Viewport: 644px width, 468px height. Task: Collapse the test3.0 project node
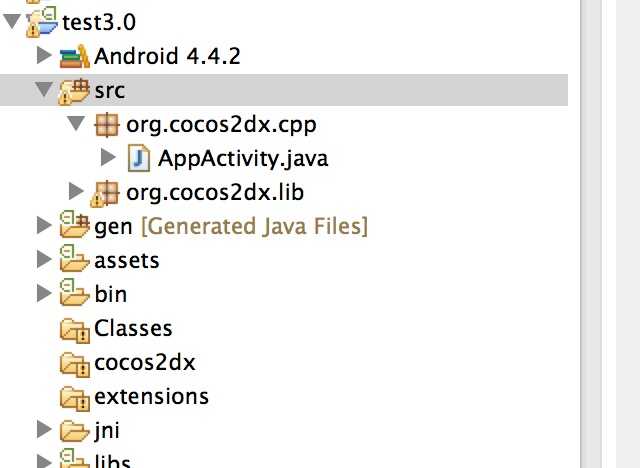(12, 21)
